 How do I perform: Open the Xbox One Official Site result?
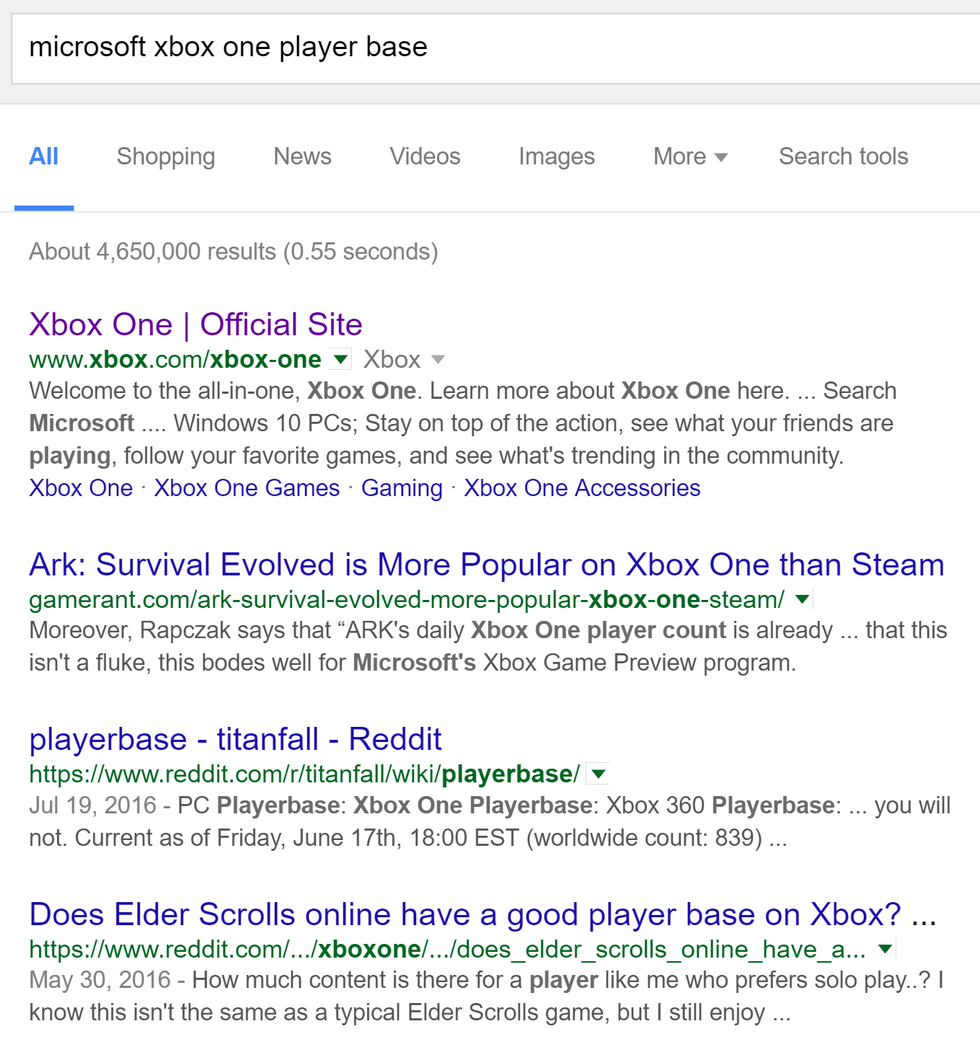(196, 324)
